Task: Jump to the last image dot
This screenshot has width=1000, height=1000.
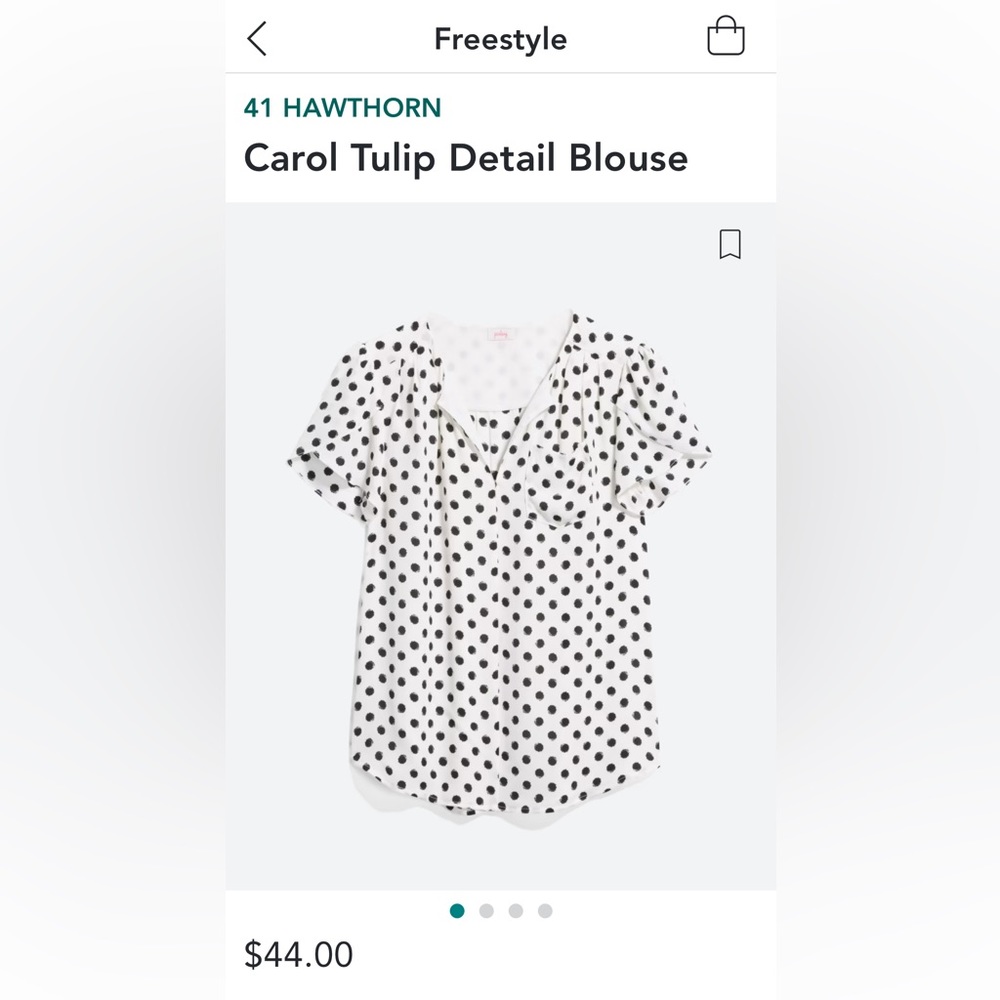Action: click(x=544, y=911)
